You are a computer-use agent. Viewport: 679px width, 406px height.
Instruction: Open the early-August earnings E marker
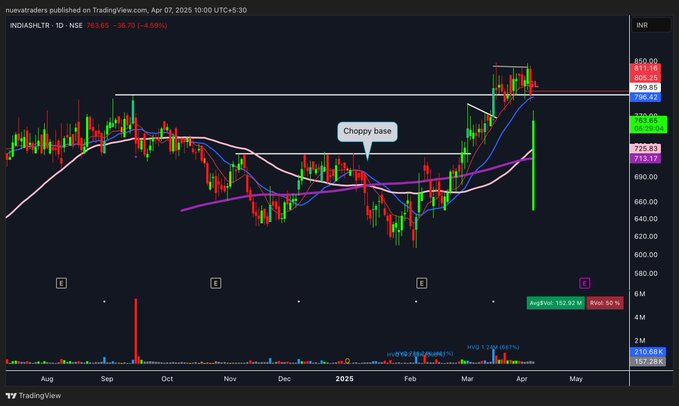[61, 284]
